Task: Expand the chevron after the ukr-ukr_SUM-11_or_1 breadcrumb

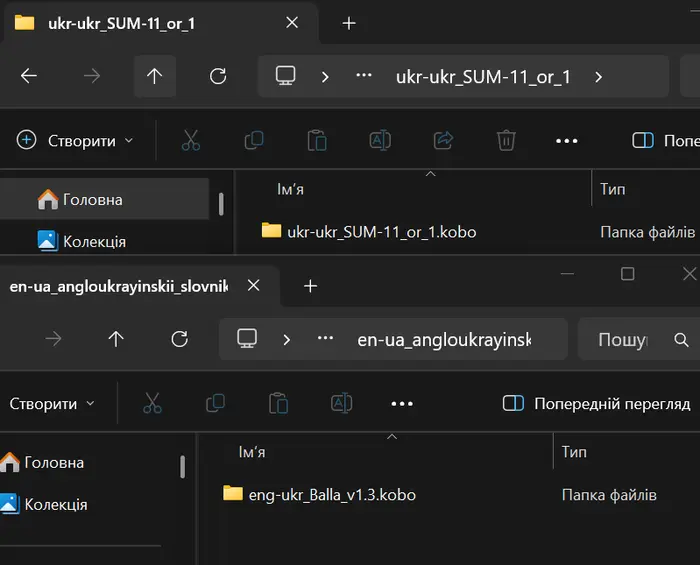Action: [599, 77]
